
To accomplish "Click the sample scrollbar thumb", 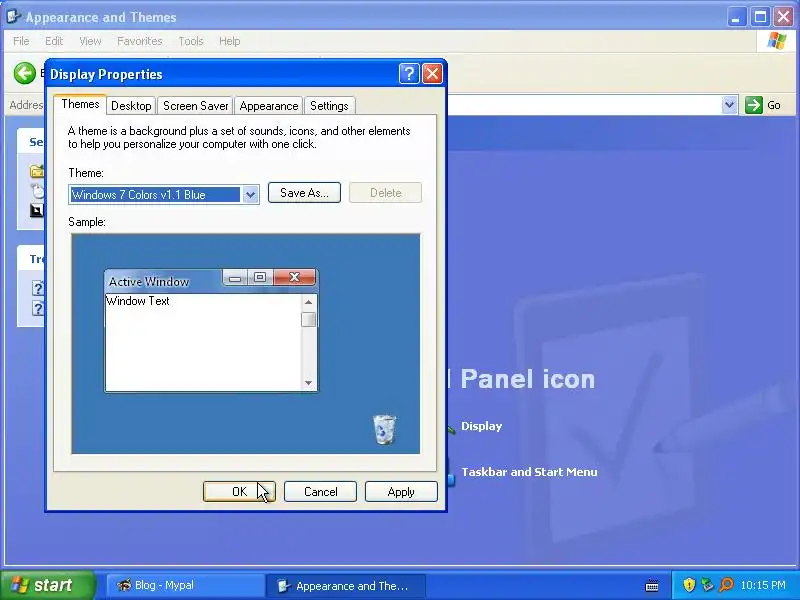I will 308,319.
